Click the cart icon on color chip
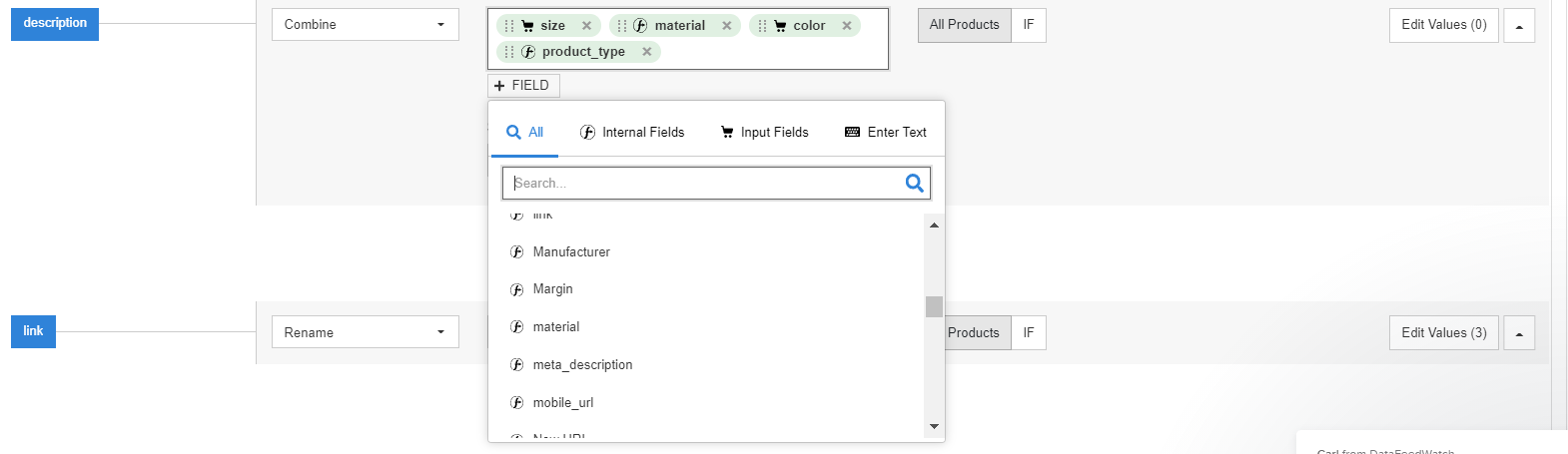This screenshot has height=454, width=1568. click(x=780, y=26)
